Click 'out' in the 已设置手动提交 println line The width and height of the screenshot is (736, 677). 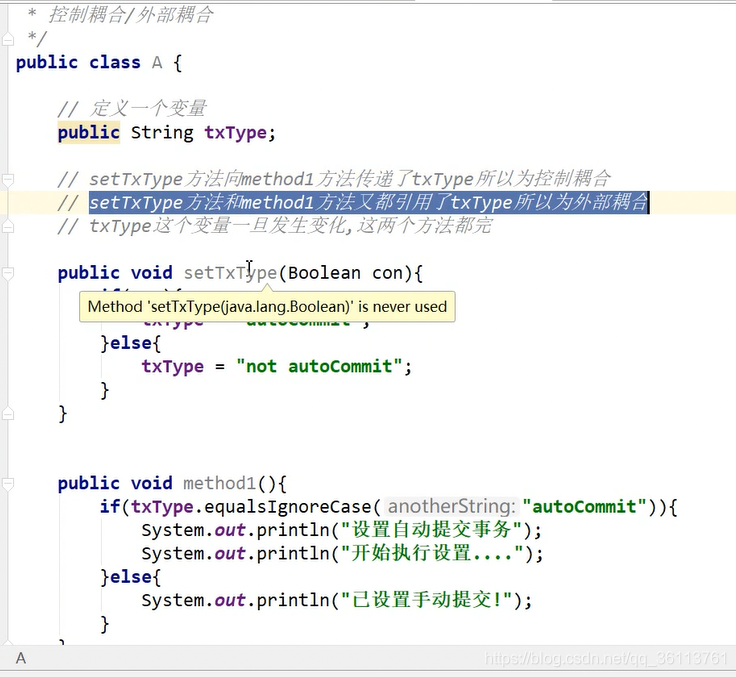pyautogui.click(x=230, y=600)
